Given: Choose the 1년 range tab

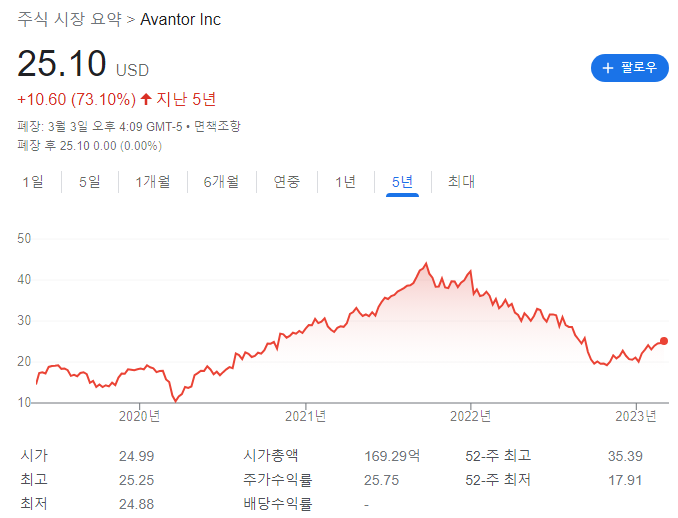Looking at the screenshot, I should [345, 182].
